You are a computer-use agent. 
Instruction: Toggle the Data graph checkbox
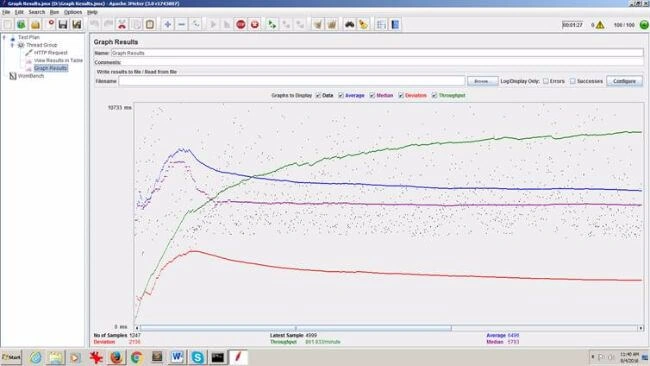(x=318, y=95)
